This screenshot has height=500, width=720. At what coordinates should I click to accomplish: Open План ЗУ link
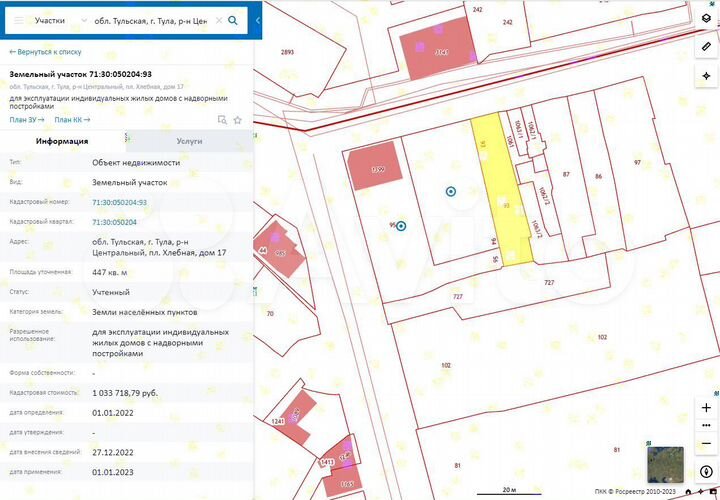point(27,120)
